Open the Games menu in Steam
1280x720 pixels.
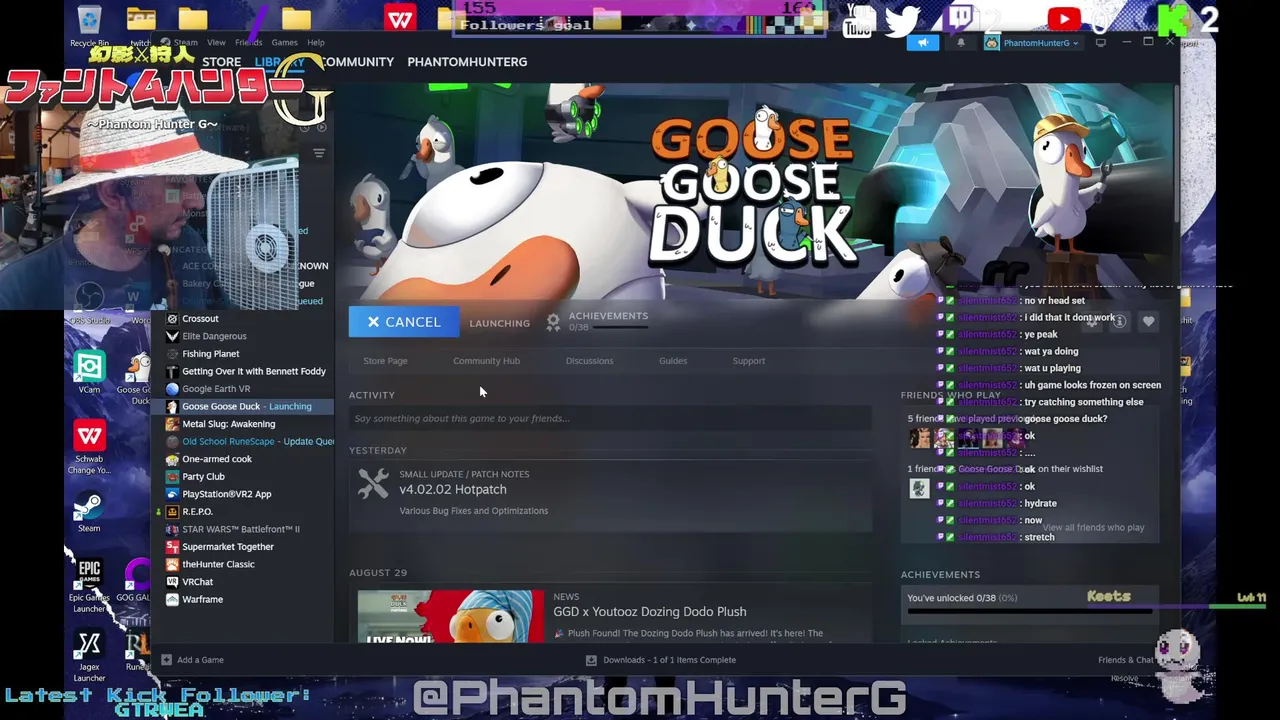pyautogui.click(x=285, y=42)
